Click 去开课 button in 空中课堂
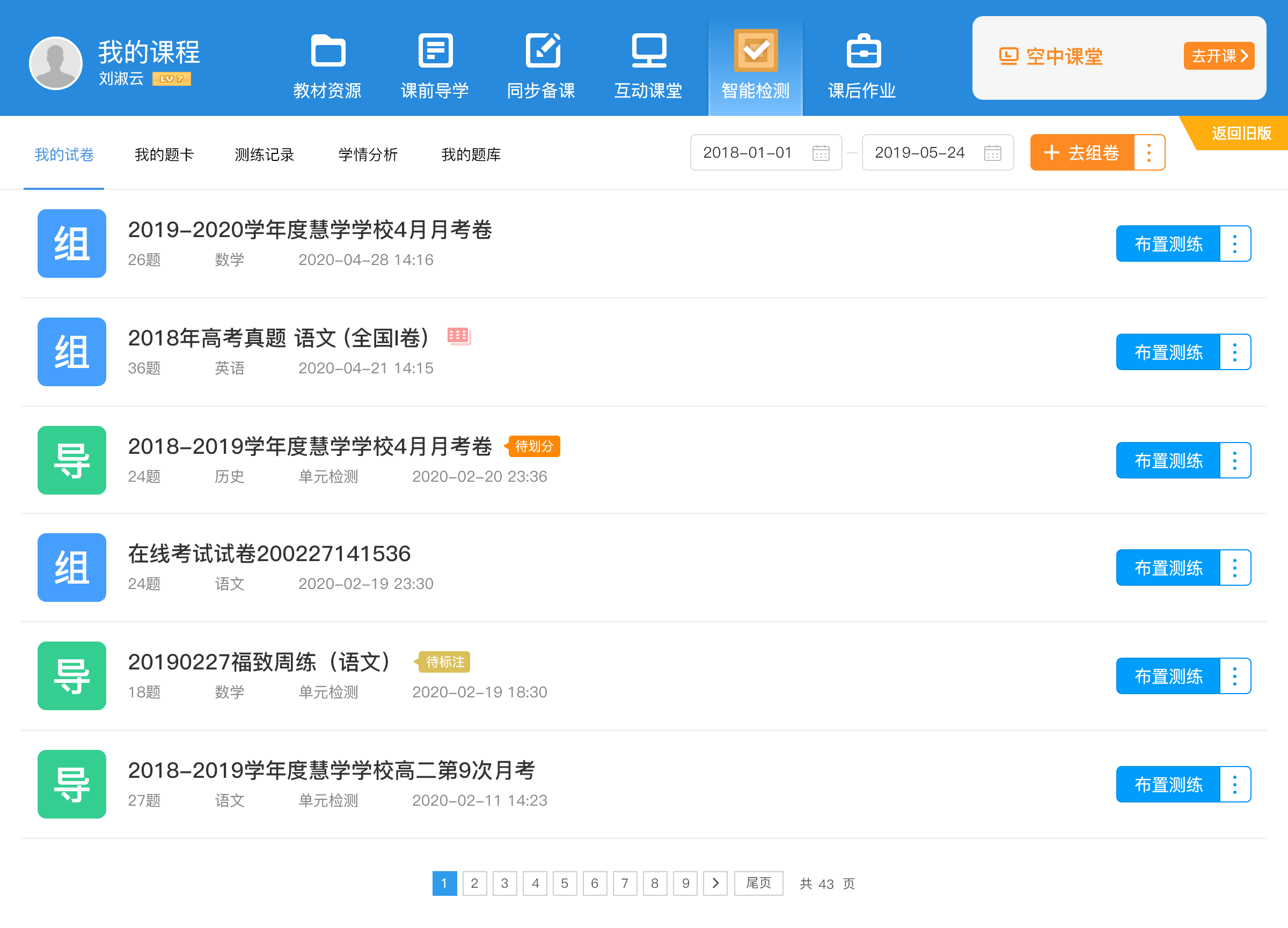The height and width of the screenshot is (928, 1288). (x=1218, y=56)
